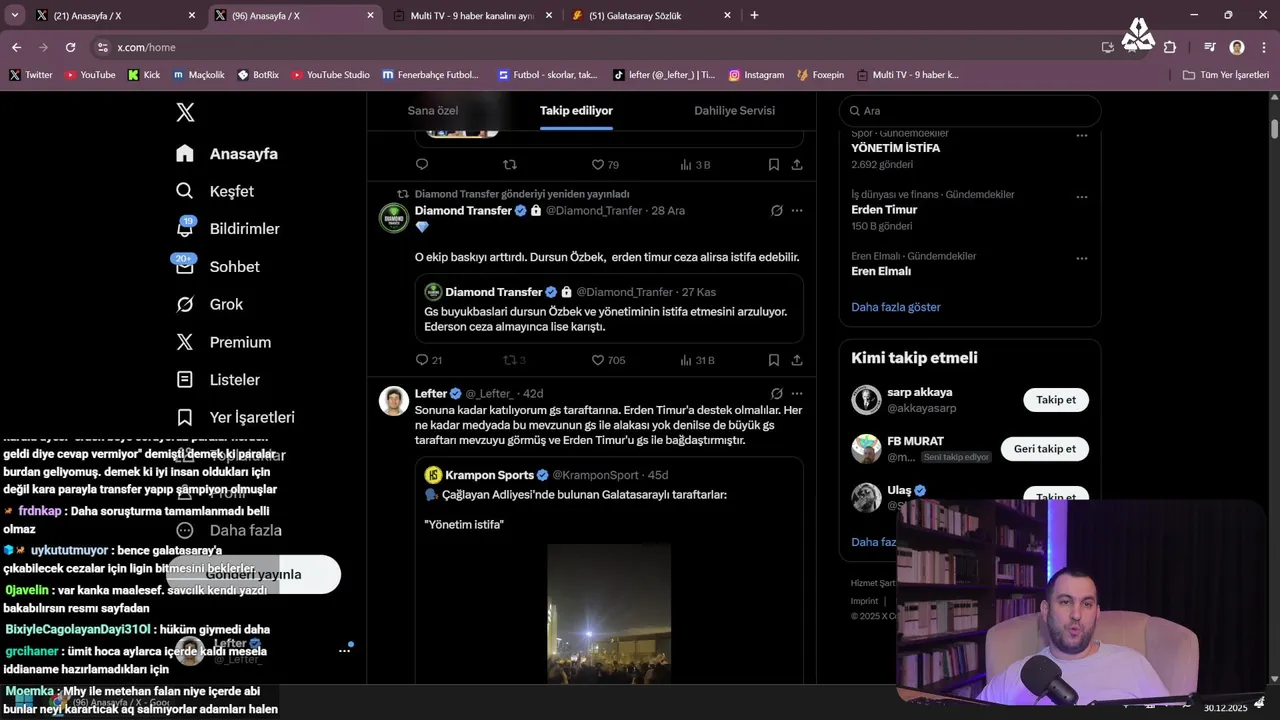Open more options on Diamond Transfer post
Viewport: 1280px width, 720px height.
(797, 211)
